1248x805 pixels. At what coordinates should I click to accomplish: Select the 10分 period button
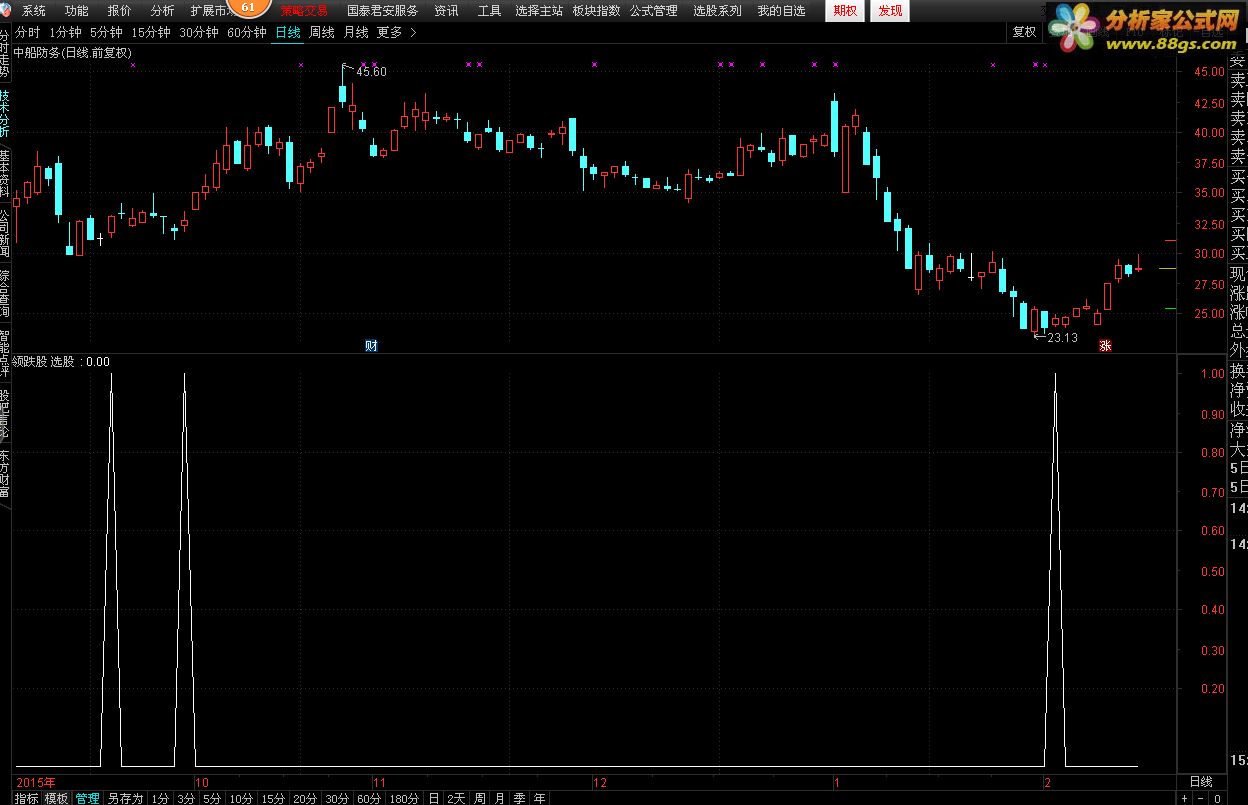(x=241, y=798)
